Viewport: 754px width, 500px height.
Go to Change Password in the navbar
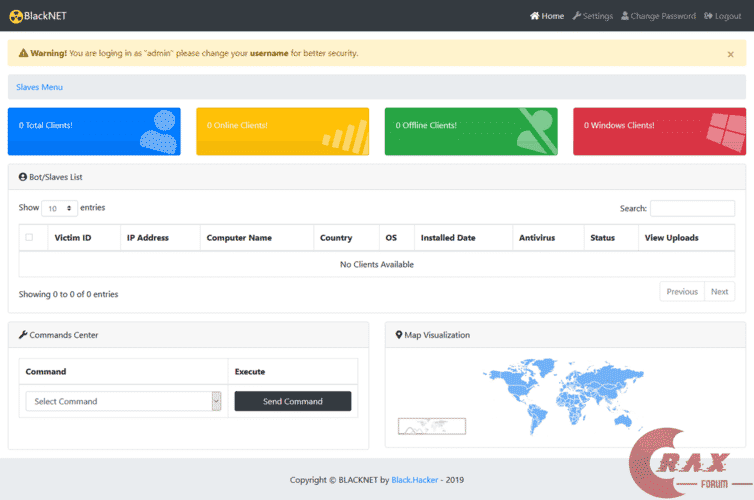click(x=664, y=16)
